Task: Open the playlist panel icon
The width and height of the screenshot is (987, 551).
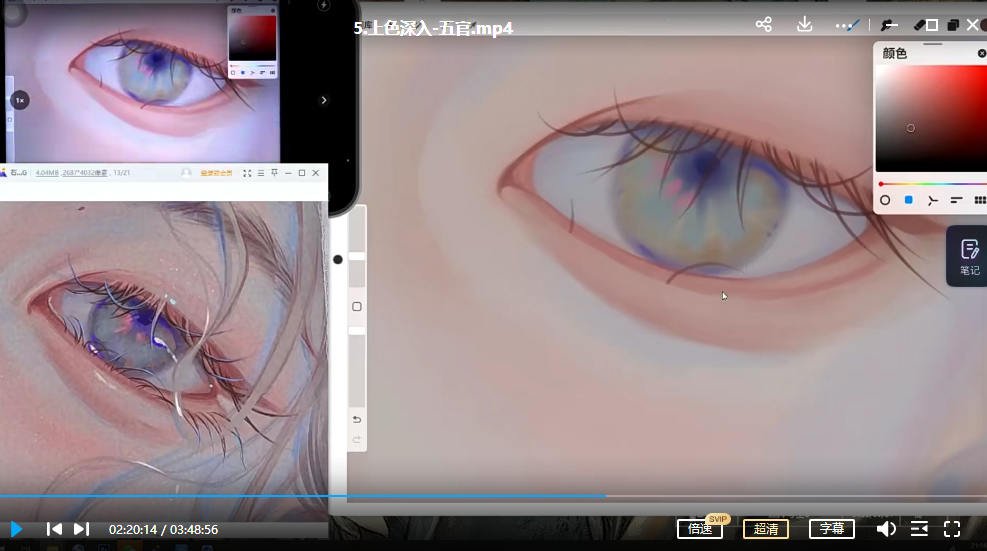Action: (919, 529)
